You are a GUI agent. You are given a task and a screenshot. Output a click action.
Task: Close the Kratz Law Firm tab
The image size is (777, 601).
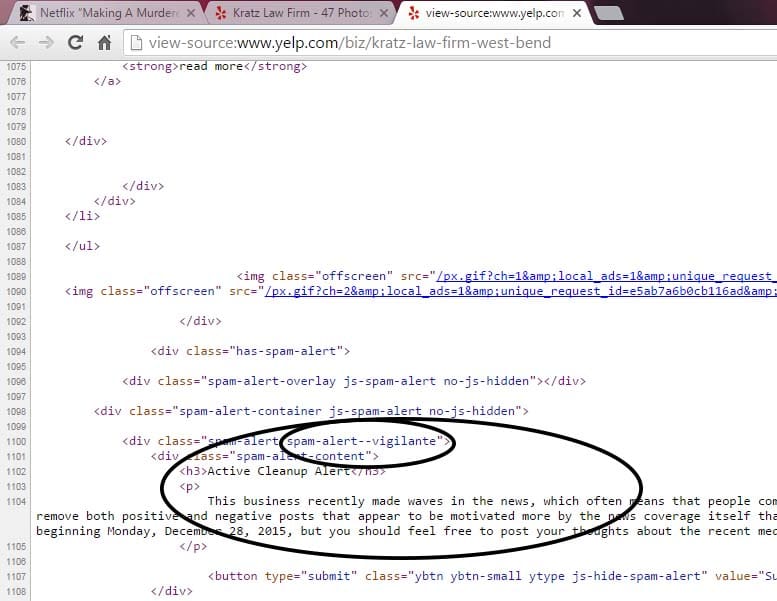click(384, 13)
